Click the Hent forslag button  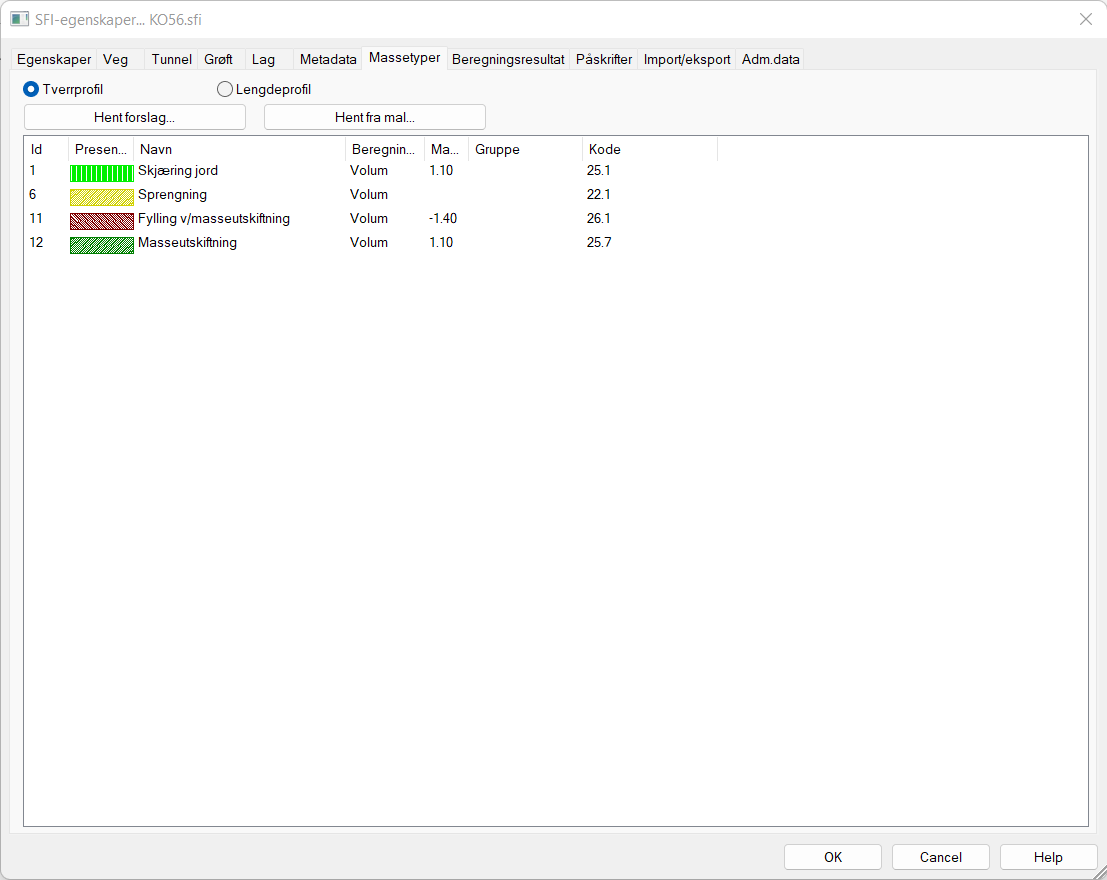point(134,117)
